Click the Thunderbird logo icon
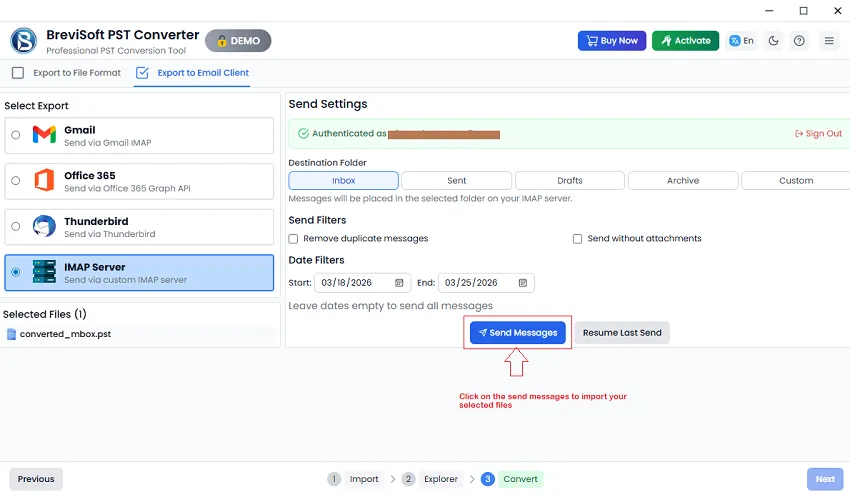Viewport: 850px width, 497px height. coord(44,226)
